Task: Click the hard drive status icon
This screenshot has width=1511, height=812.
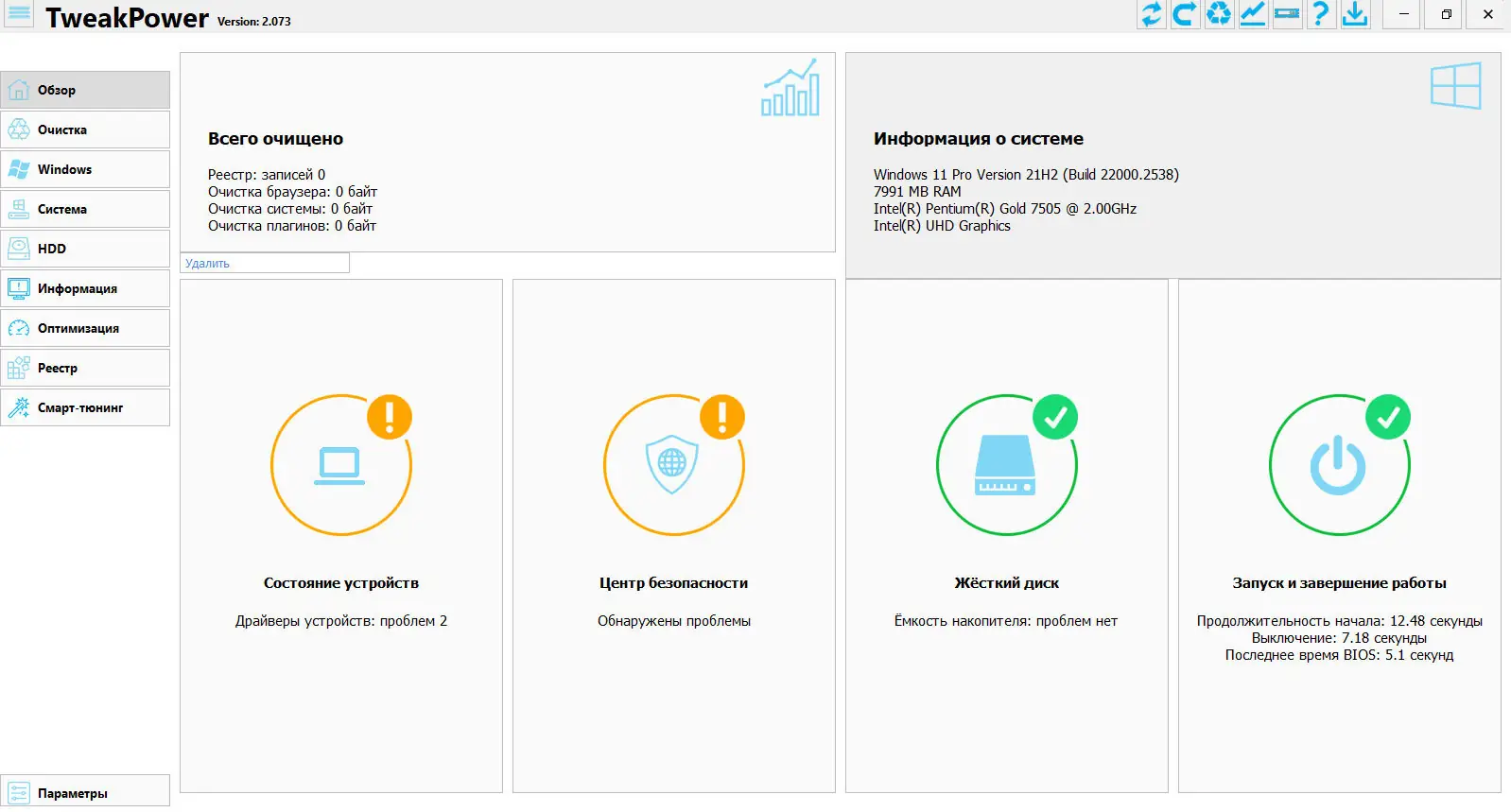Action: pyautogui.click(x=1005, y=465)
